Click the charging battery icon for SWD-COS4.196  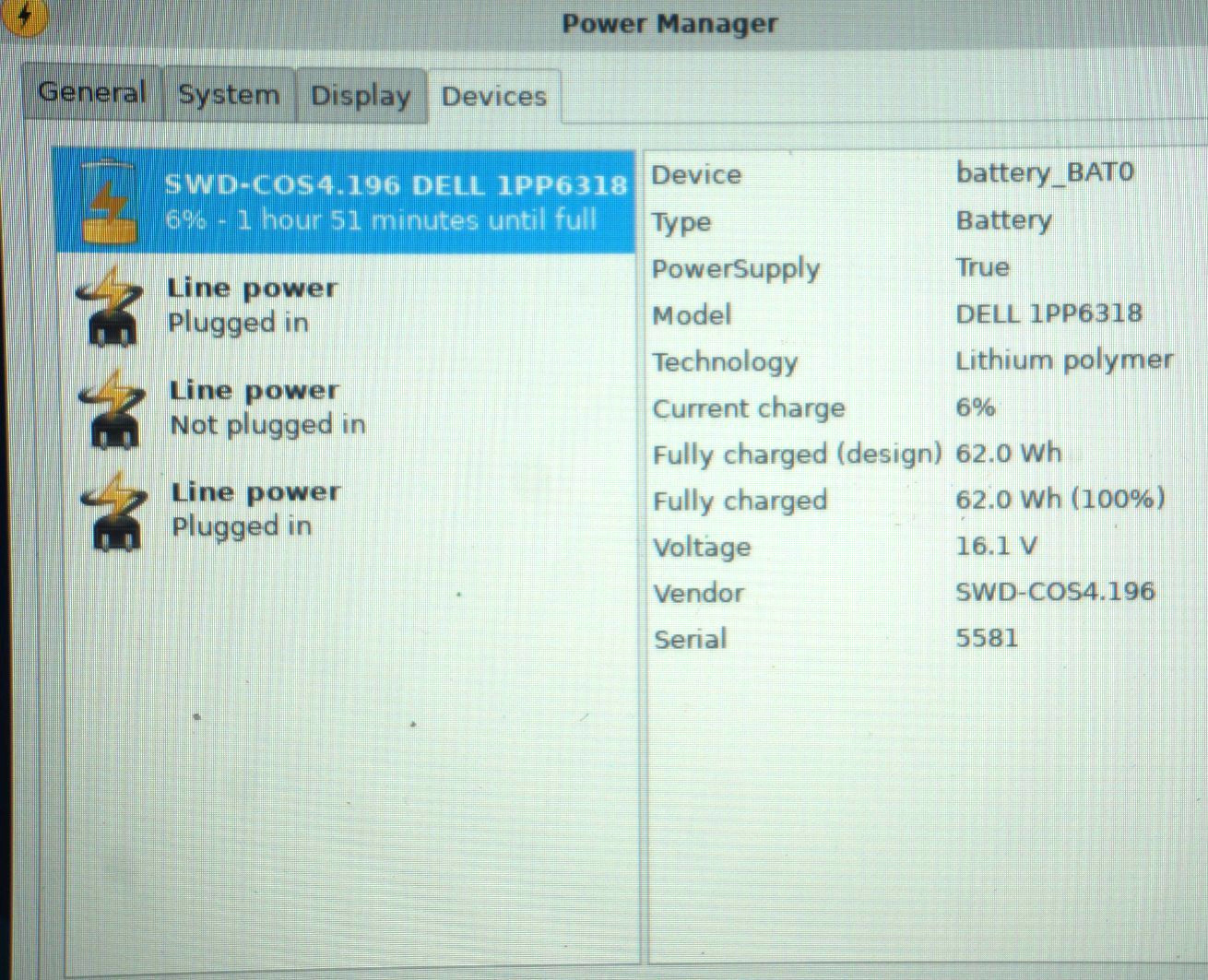point(109,202)
